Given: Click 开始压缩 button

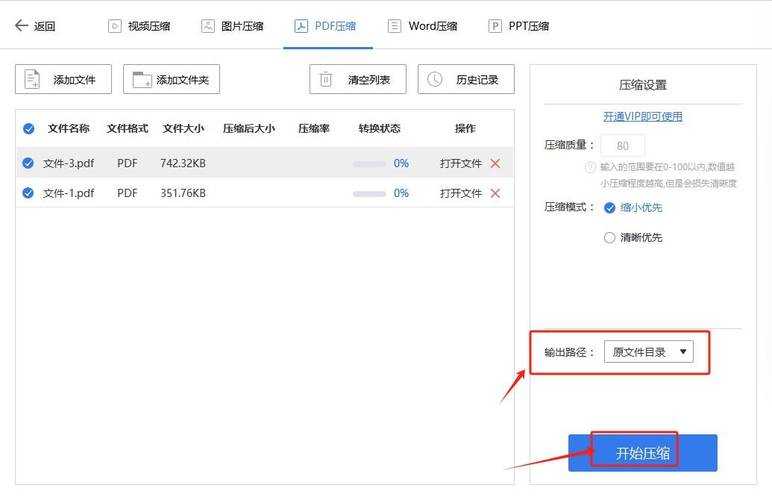Looking at the screenshot, I should tap(643, 453).
